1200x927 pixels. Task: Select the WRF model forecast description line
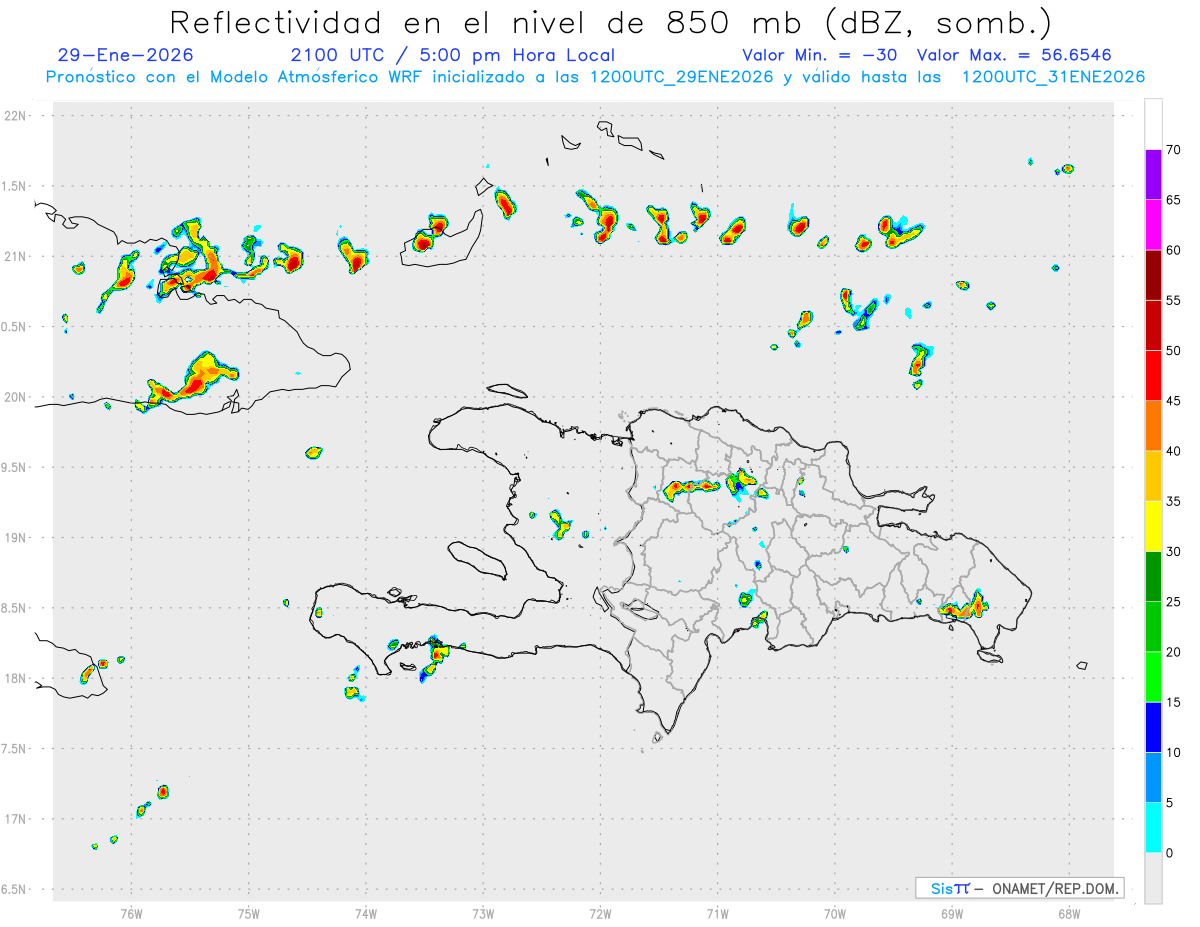[x=595, y=77]
